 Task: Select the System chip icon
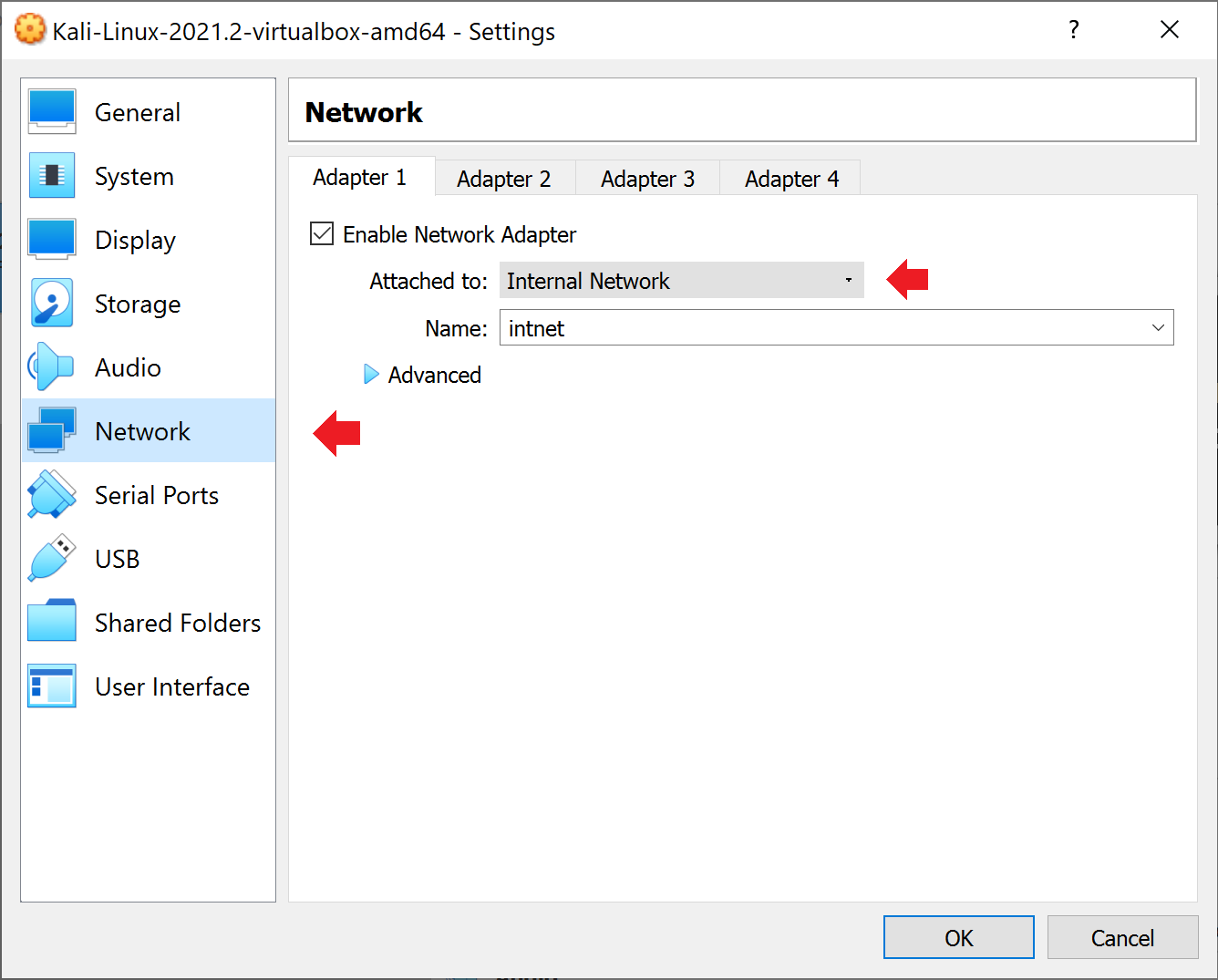52,176
